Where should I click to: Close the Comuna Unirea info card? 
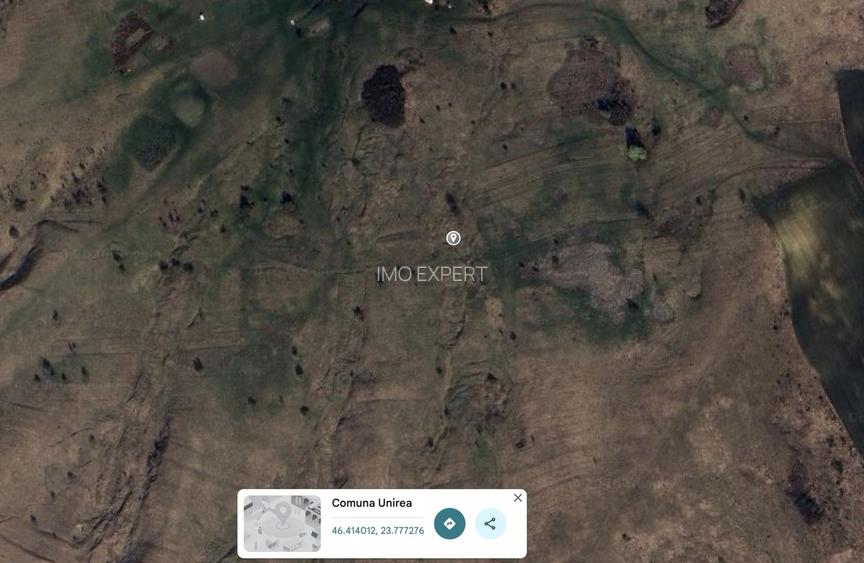coord(518,497)
